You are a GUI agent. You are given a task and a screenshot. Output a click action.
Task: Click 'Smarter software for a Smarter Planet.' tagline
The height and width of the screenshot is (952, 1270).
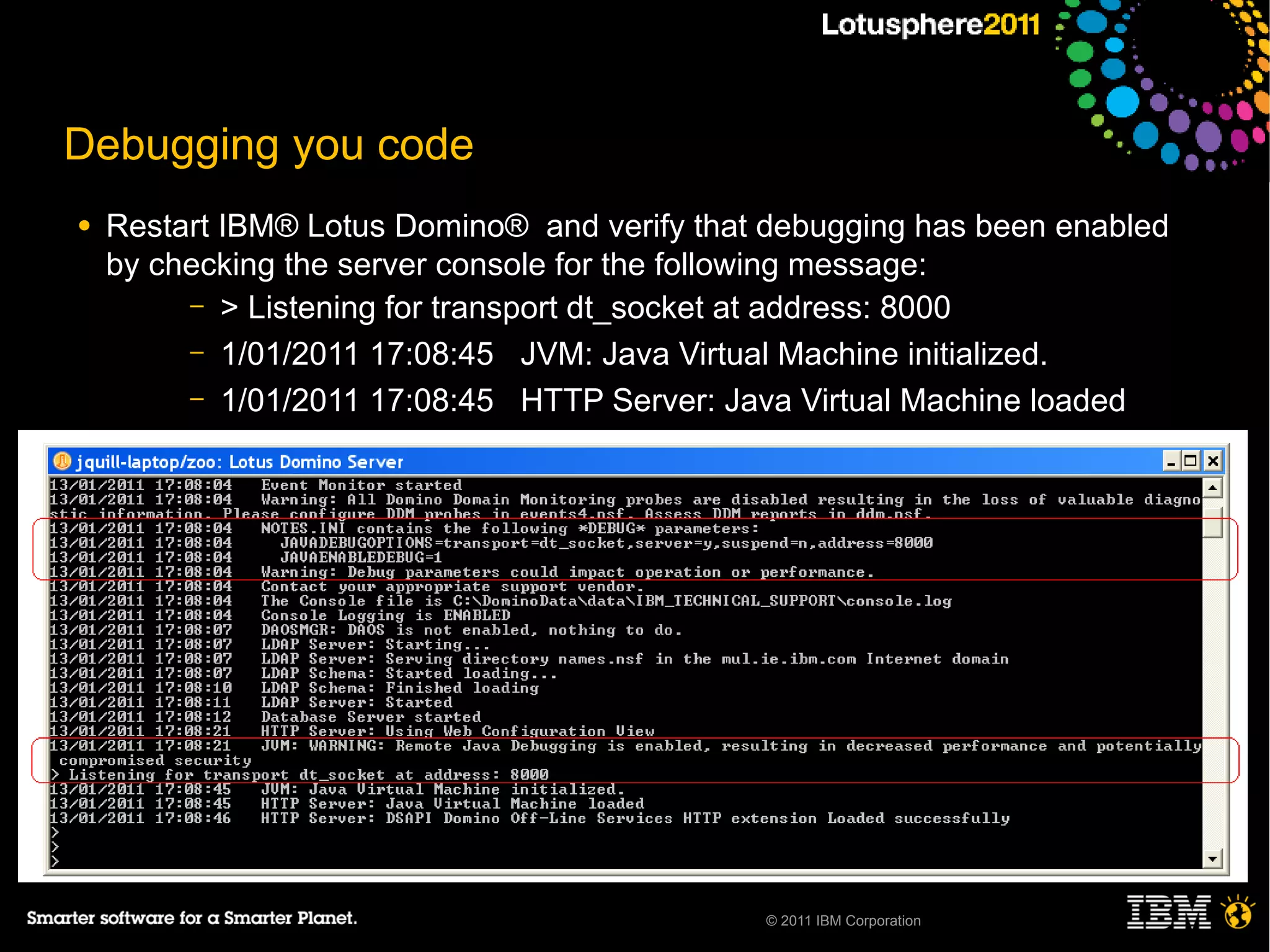(x=192, y=918)
